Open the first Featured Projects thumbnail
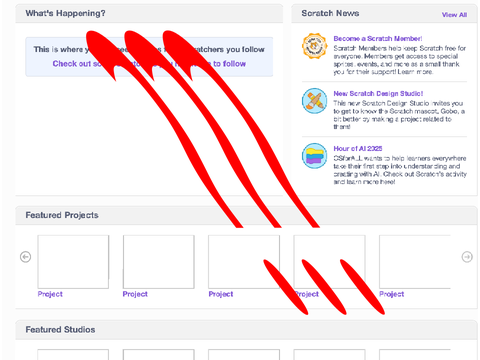The width and height of the screenshot is (480, 360). [x=73, y=262]
